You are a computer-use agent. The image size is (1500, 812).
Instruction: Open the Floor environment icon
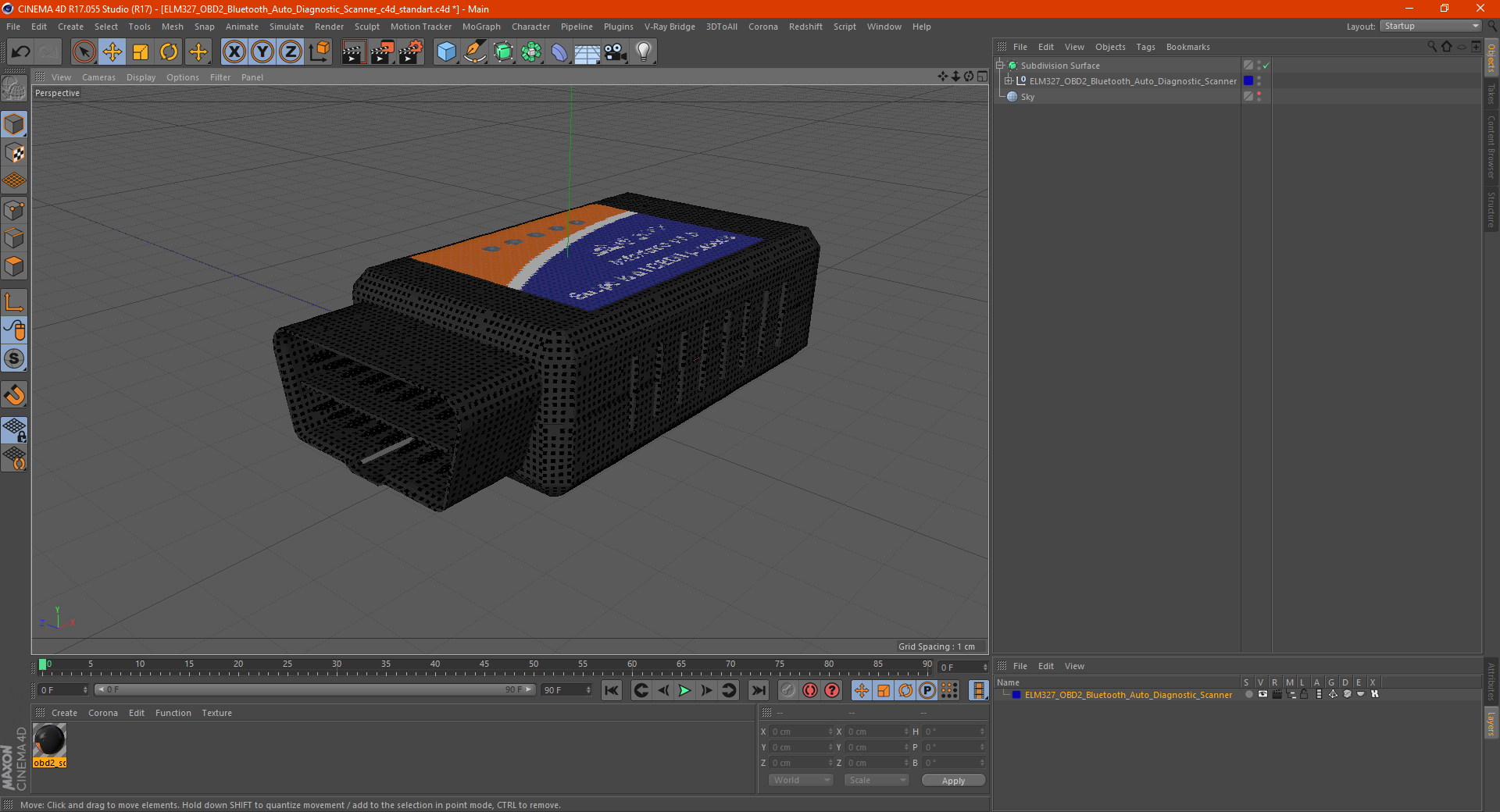(x=587, y=52)
